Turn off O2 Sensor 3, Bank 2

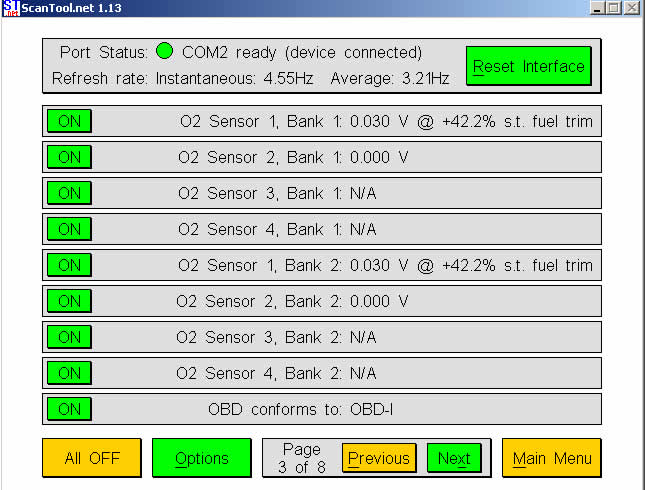[x=69, y=337]
